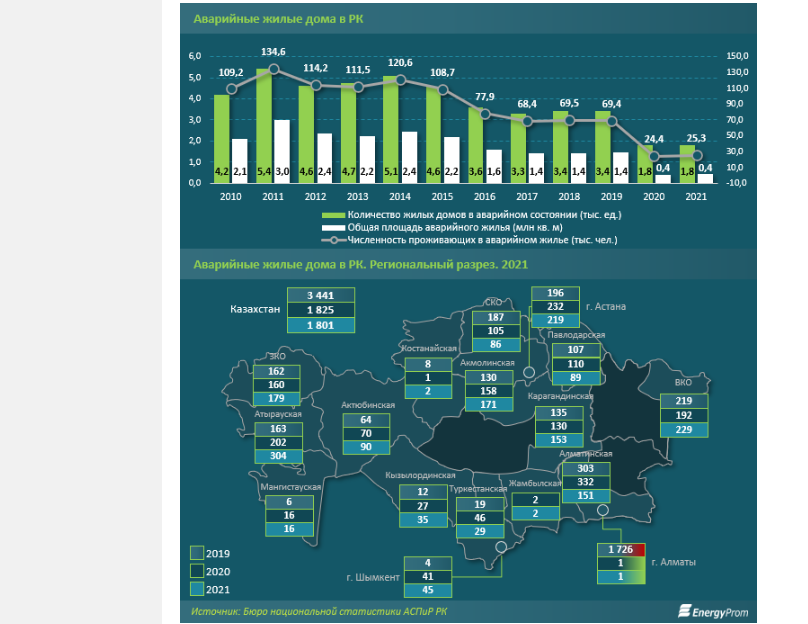Click the source line 'Бюро национальной статистики'
This screenshot has width=808, height=624.
coord(322,612)
